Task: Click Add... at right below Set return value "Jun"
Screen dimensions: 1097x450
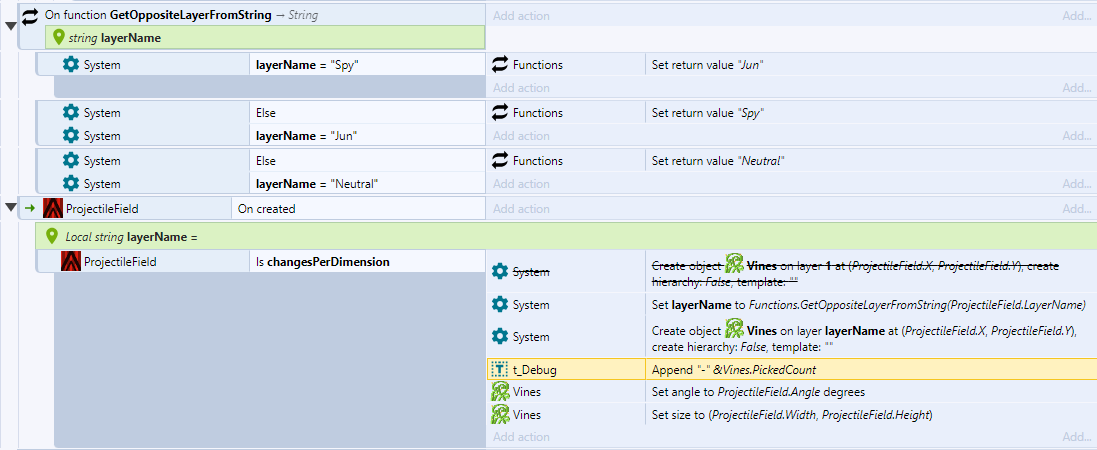Action: pos(1077,88)
